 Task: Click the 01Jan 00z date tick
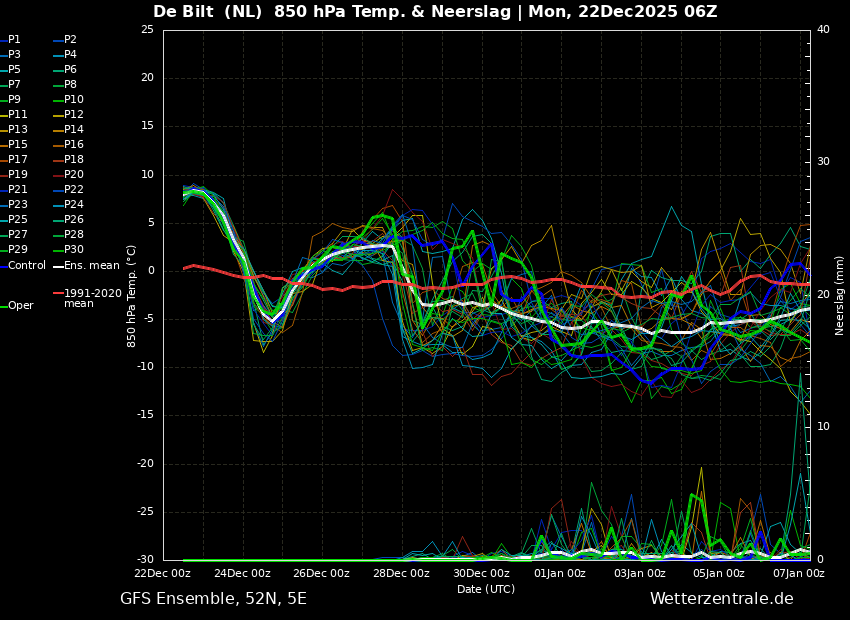[559, 573]
